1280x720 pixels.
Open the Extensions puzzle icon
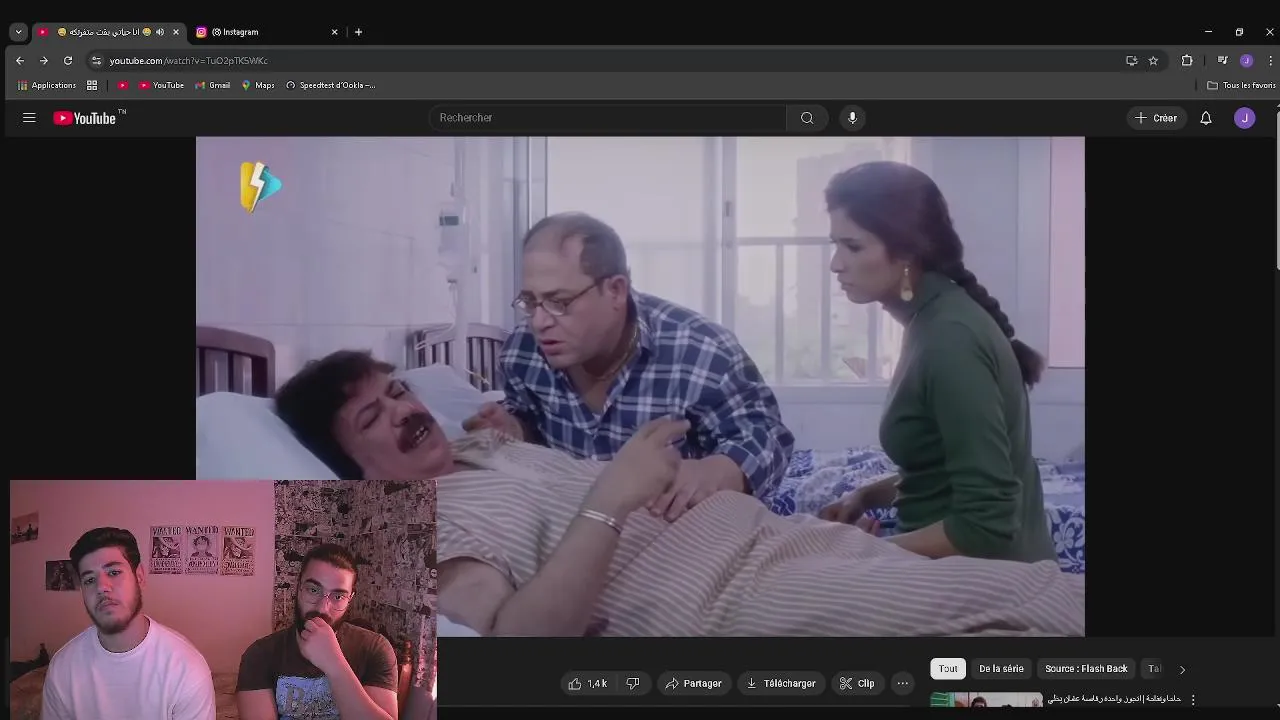(1187, 61)
